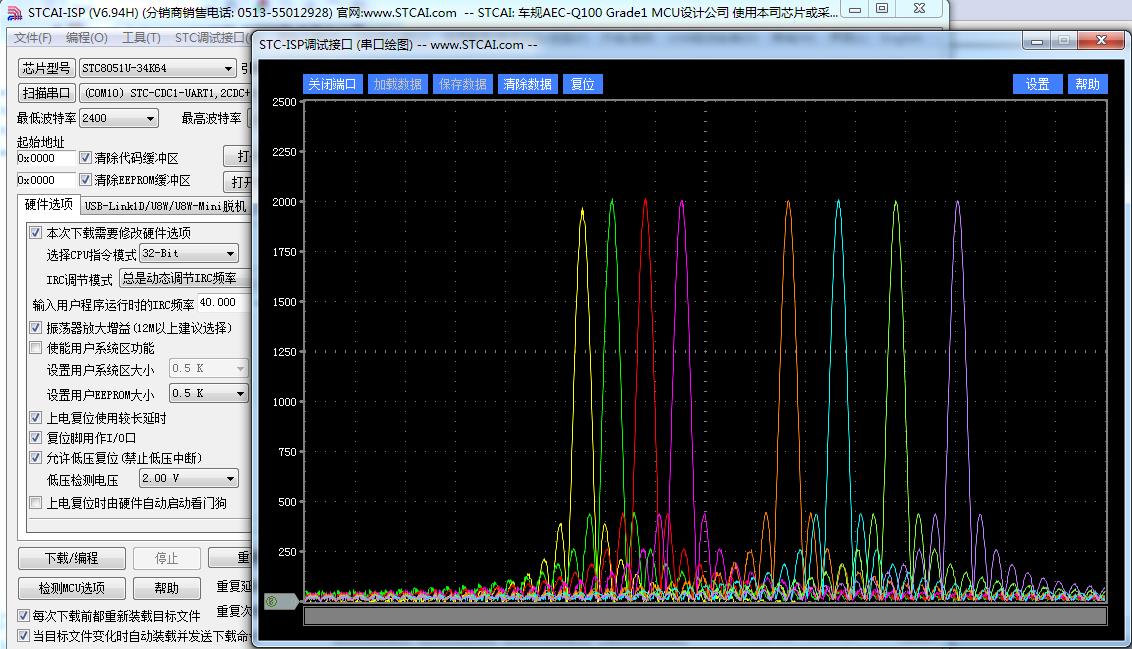
Task: Click the 检测MCU选项 button
Action: tap(73, 588)
